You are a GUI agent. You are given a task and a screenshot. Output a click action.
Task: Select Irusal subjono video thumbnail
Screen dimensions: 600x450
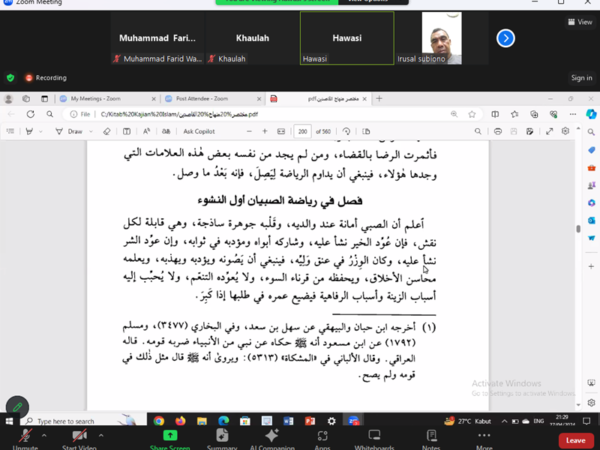[x=442, y=38]
